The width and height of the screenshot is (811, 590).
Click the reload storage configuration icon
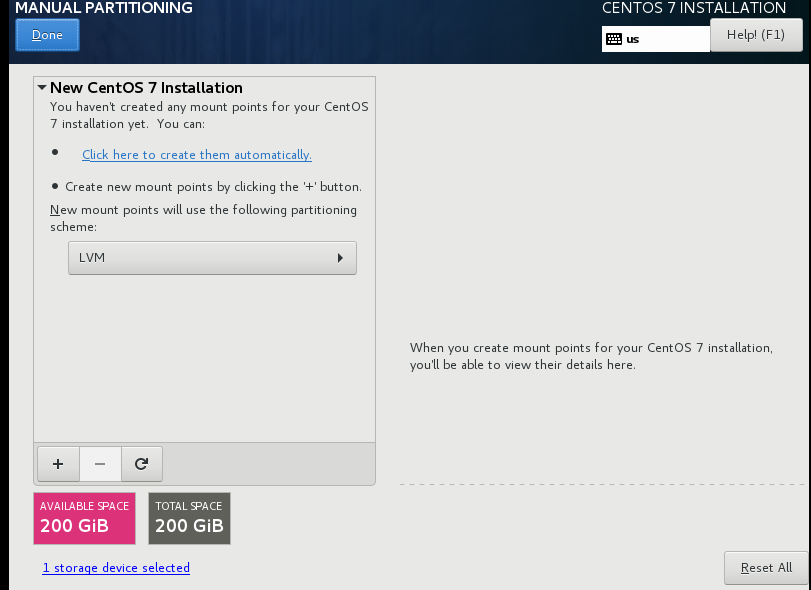142,464
